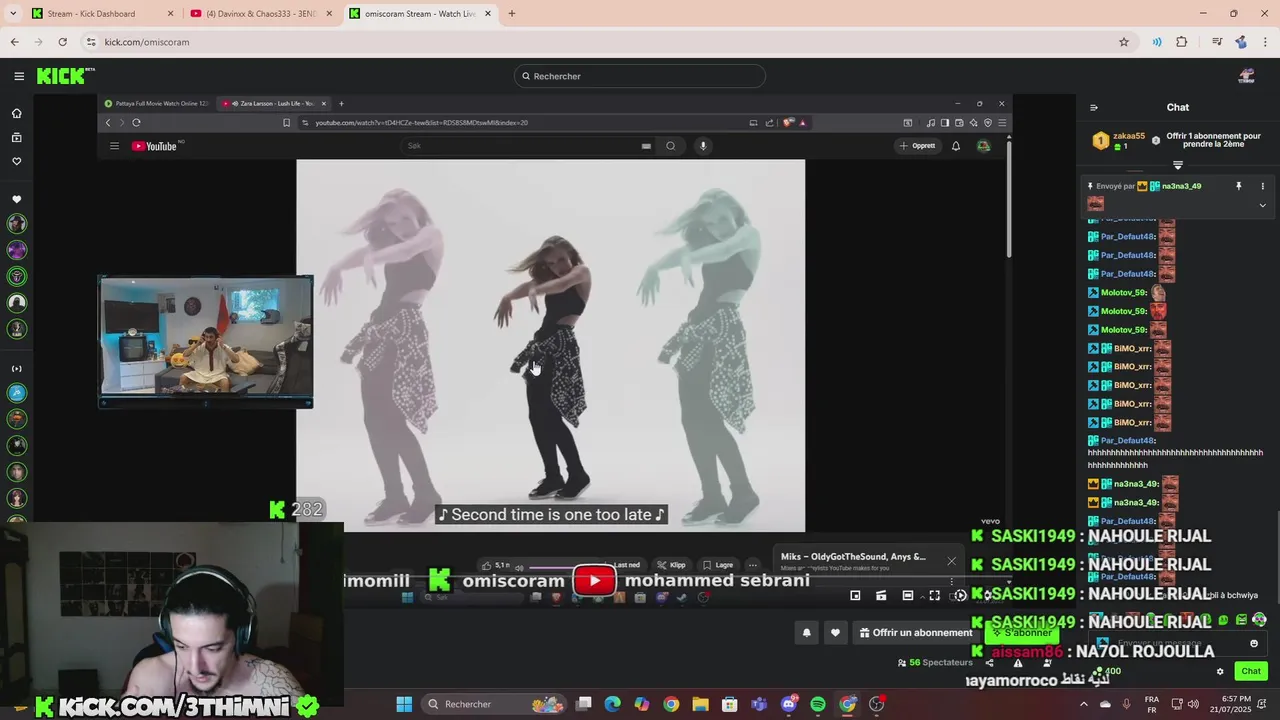Report the stream with the warning triangle icon

click(x=1018, y=662)
